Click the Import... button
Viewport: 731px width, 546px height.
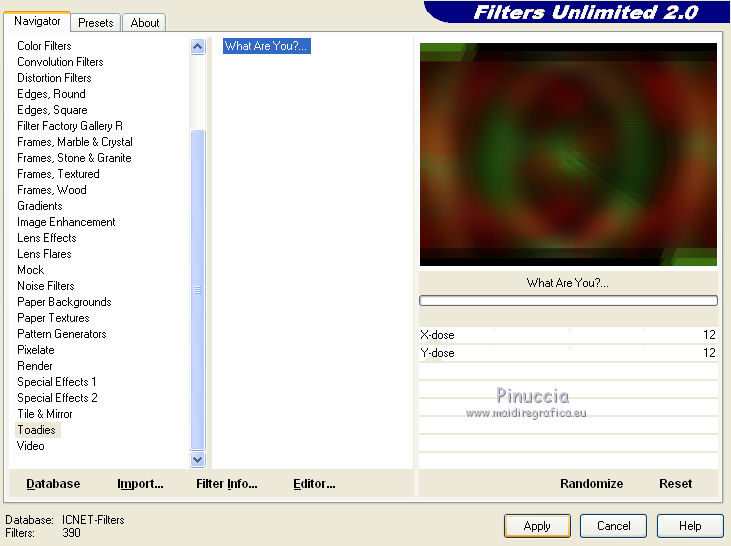140,484
